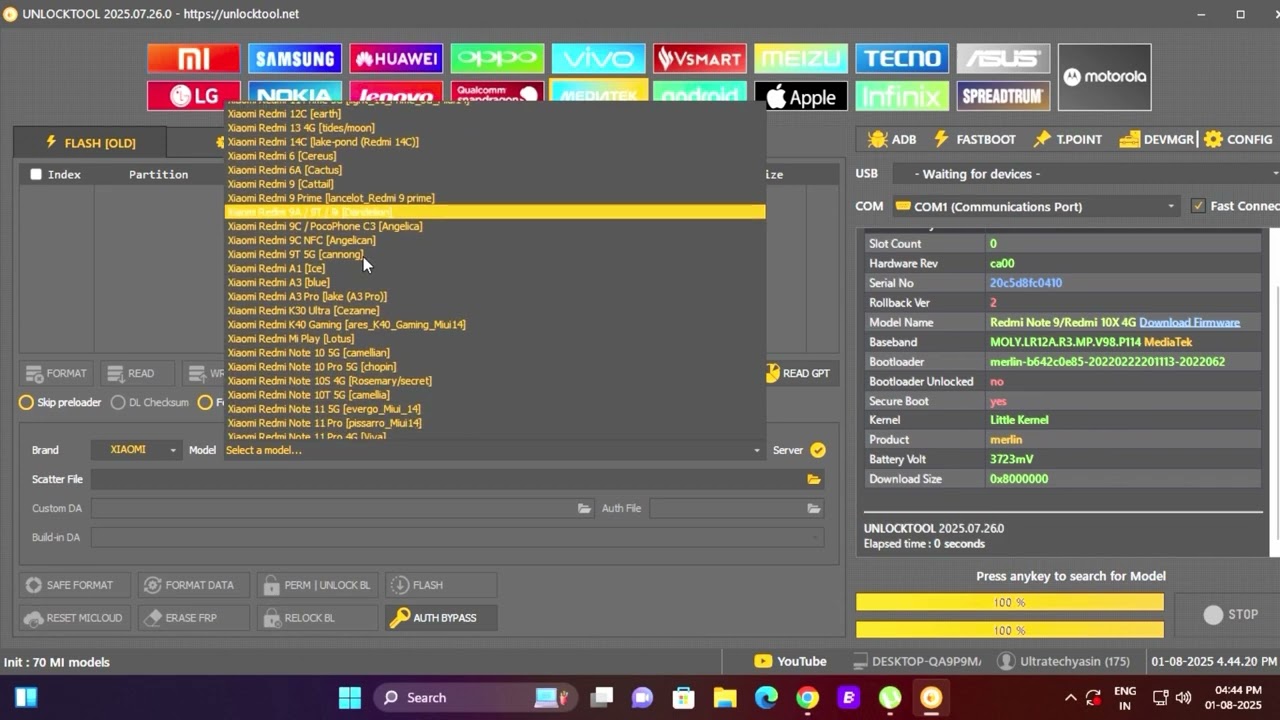Screen dimensions: 1280x720
Task: Click the upper 100 % progress bar
Action: pos(1010,602)
